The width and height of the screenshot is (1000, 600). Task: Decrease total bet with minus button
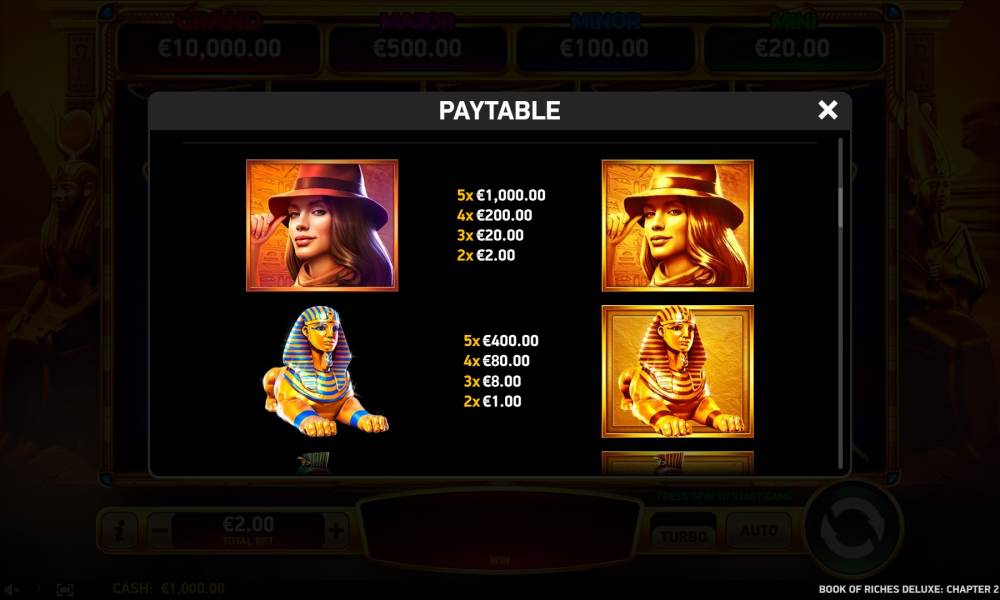160,530
